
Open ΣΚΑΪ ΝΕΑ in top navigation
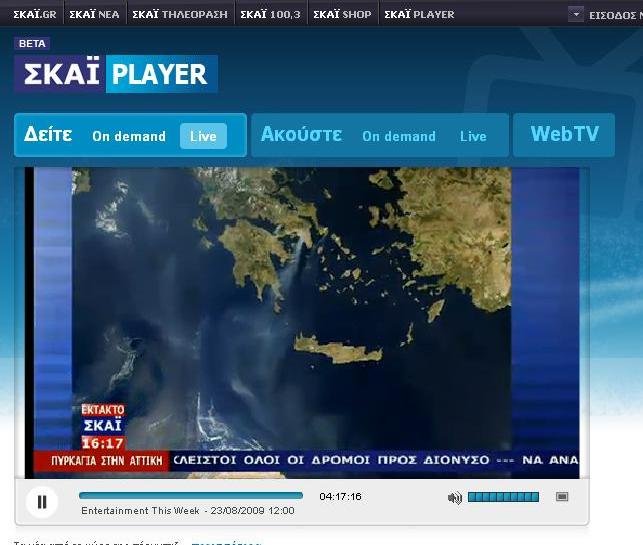[x=95, y=14]
